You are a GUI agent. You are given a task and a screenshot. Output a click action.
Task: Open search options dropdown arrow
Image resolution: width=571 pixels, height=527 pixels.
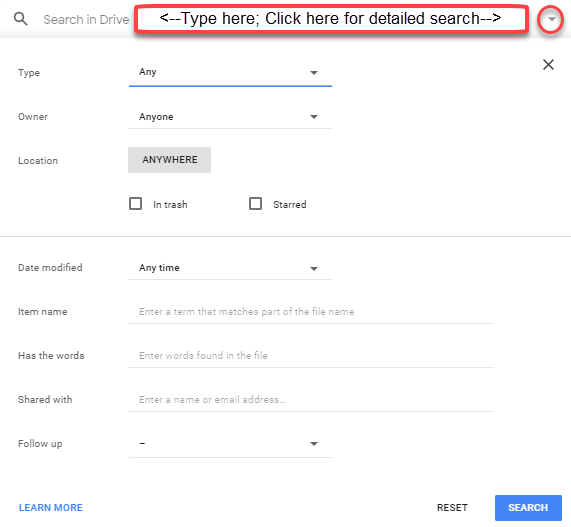point(551,19)
